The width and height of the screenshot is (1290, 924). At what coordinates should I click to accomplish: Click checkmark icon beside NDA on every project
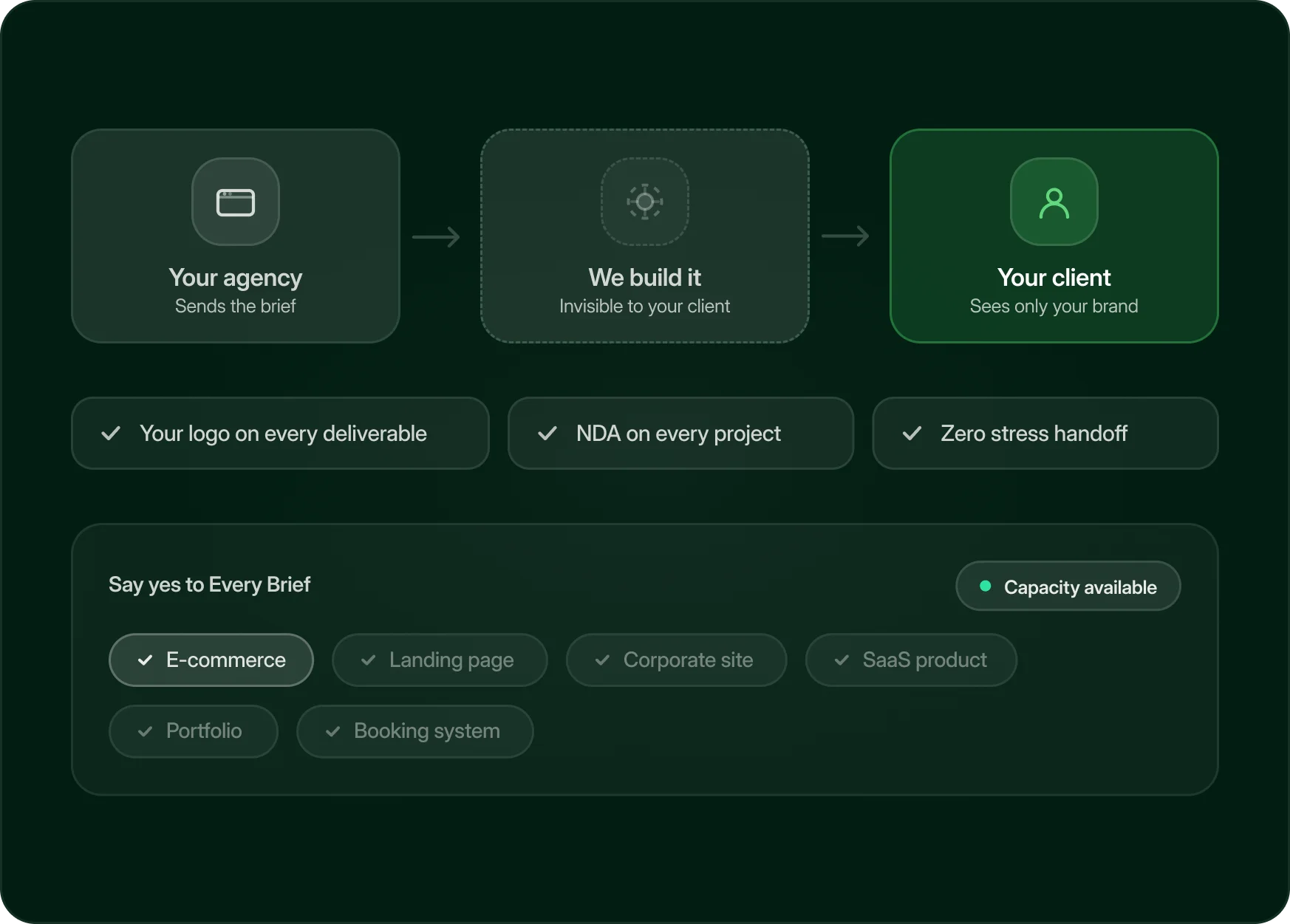(547, 434)
